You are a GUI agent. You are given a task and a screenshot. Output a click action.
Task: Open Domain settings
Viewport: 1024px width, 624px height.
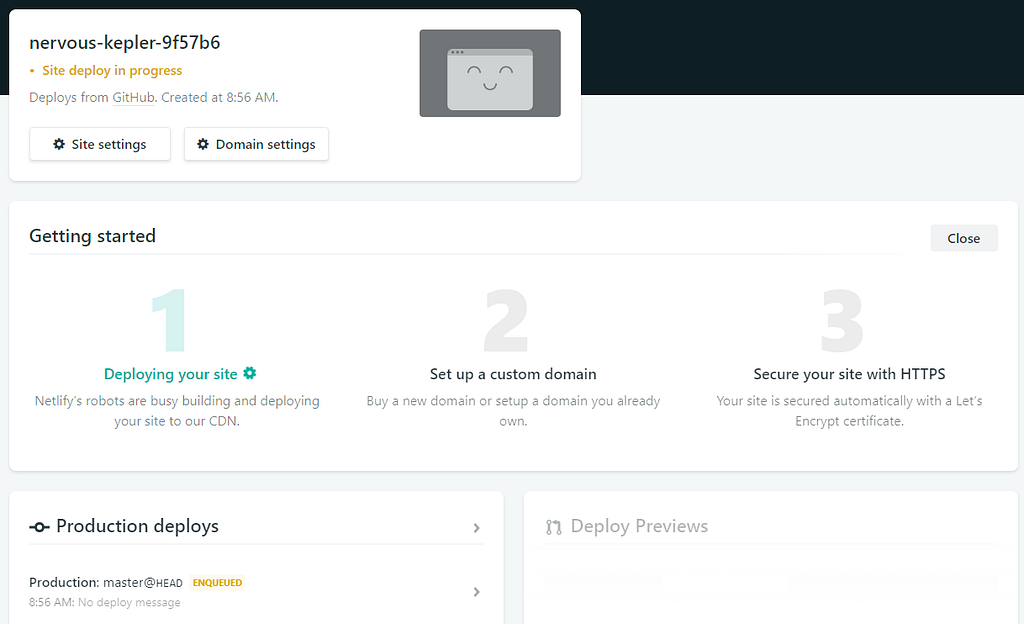click(256, 144)
